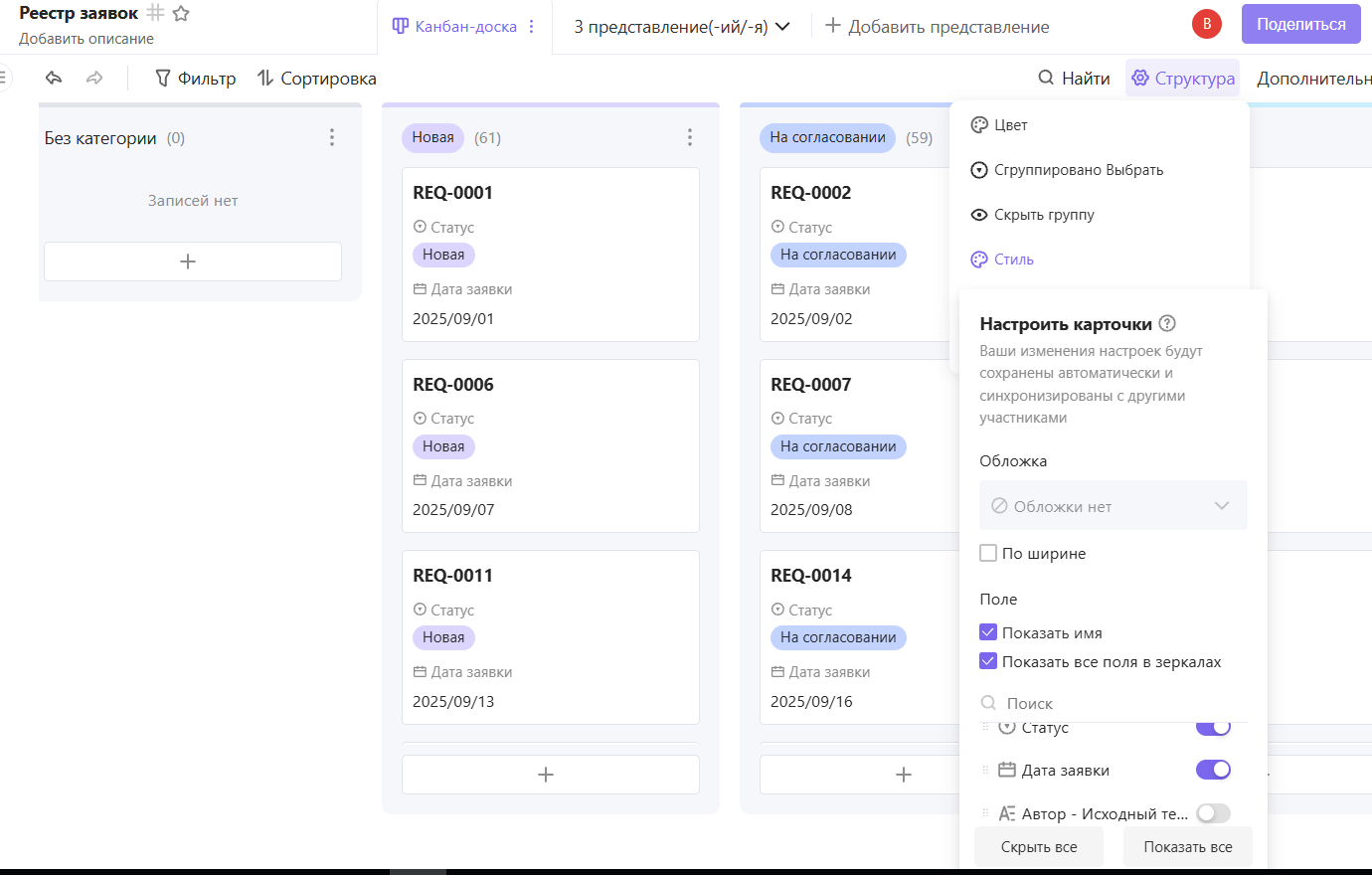Click the help icon beside Настроить карточки
This screenshot has height=875, width=1372.
coord(1168,323)
